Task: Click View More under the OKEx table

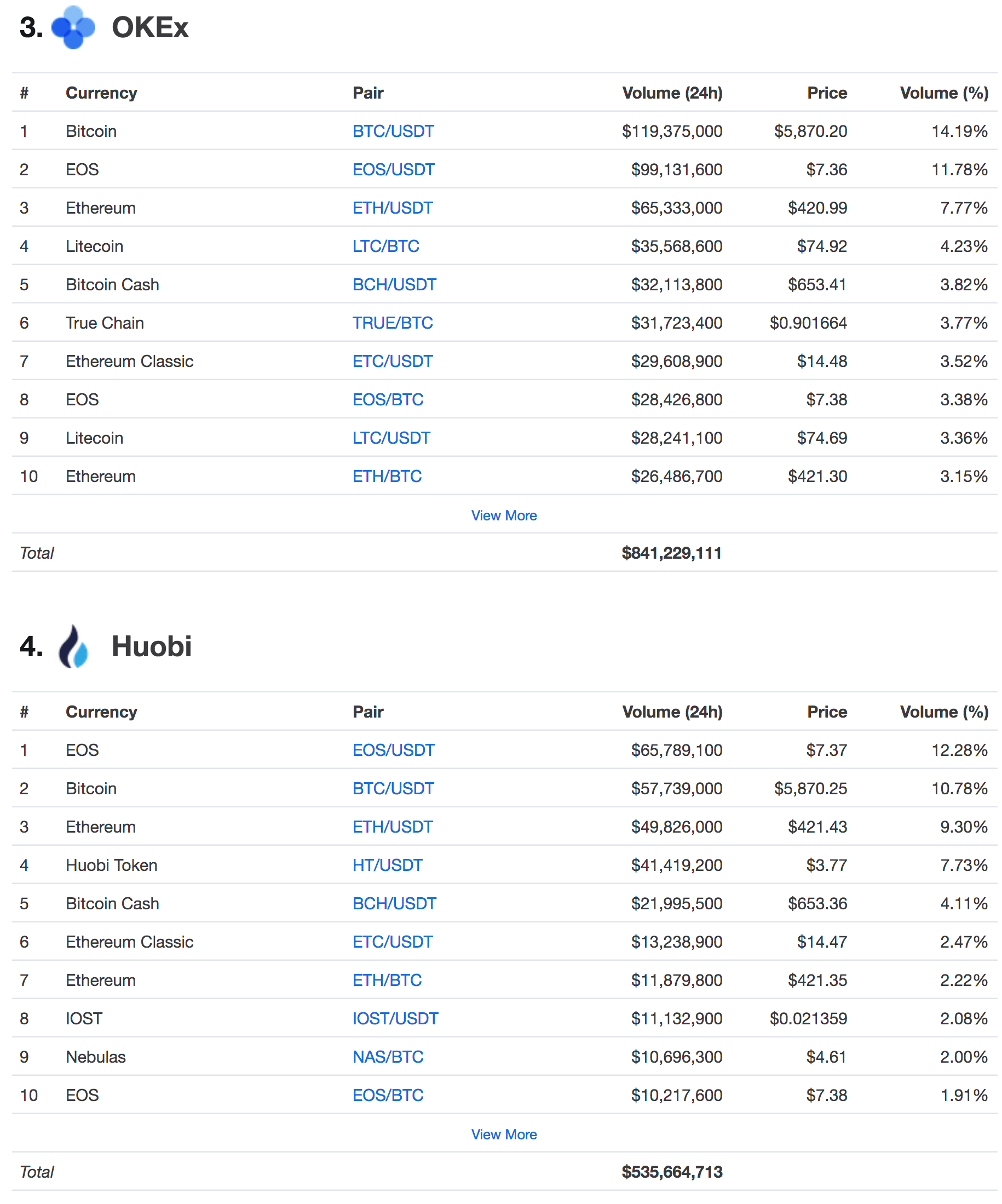Action: pyautogui.click(x=504, y=515)
